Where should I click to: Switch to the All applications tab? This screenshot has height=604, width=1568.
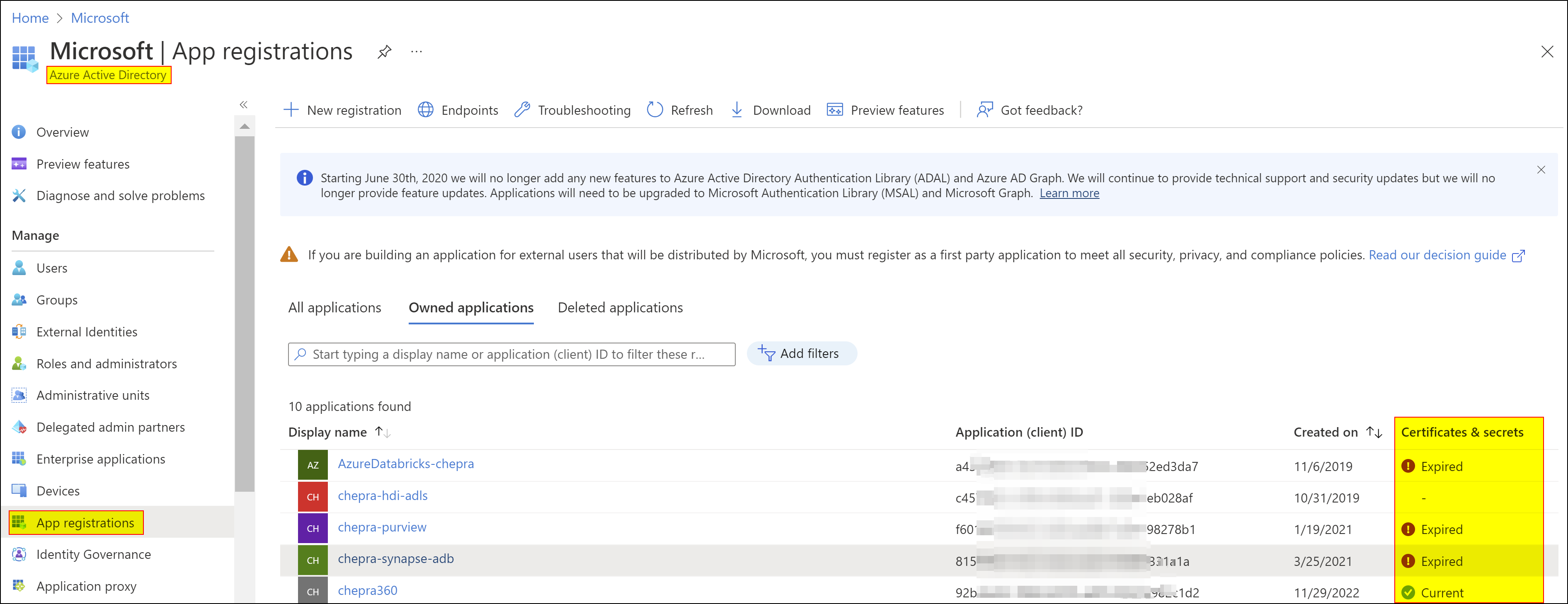[334, 308]
